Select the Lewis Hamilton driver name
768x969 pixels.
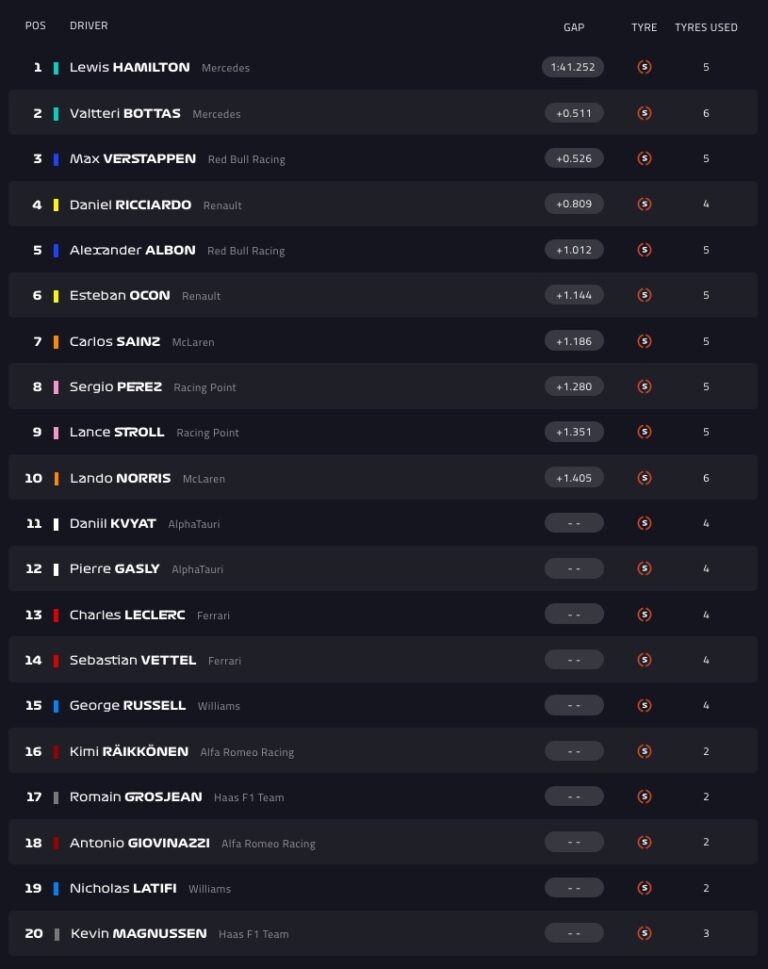[x=129, y=67]
